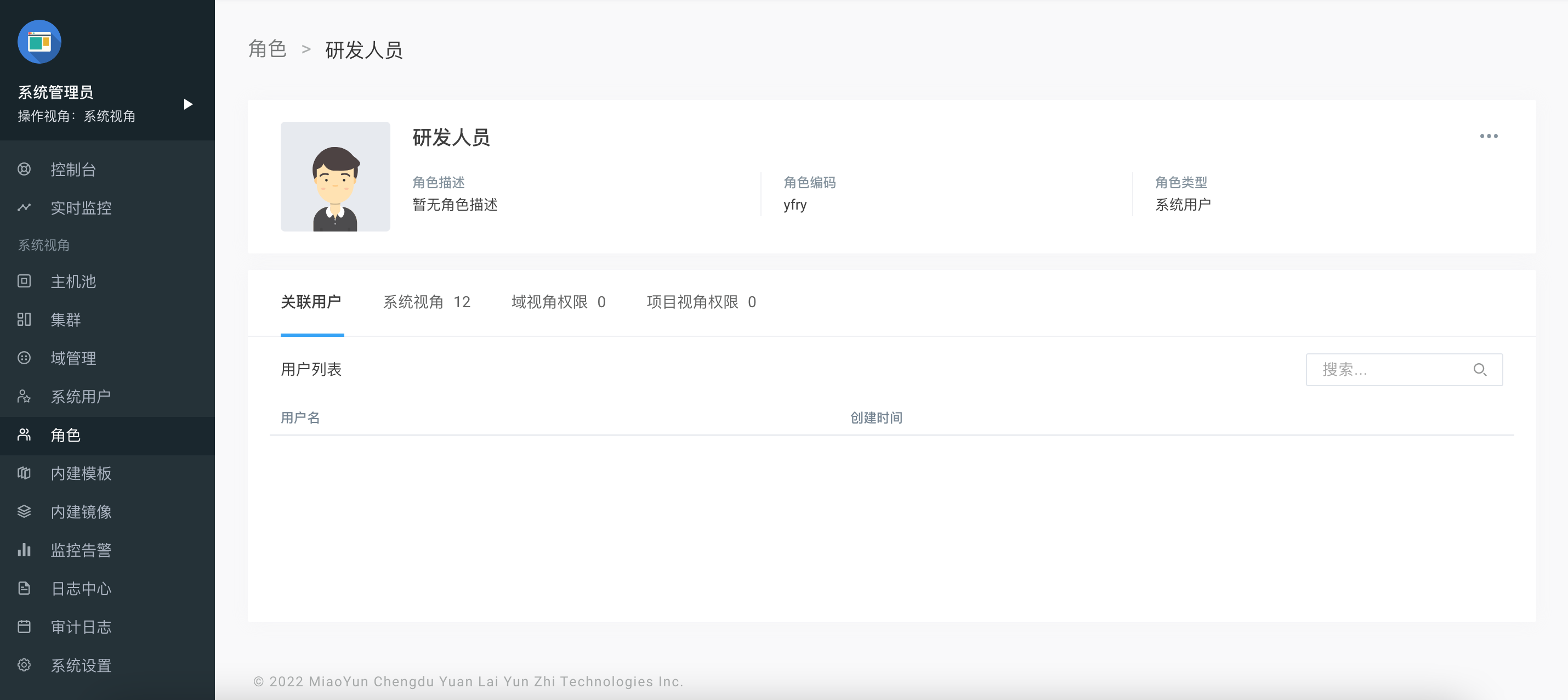Click the 系统用户 user icon
This screenshot has width=1568, height=700.
coord(24,397)
